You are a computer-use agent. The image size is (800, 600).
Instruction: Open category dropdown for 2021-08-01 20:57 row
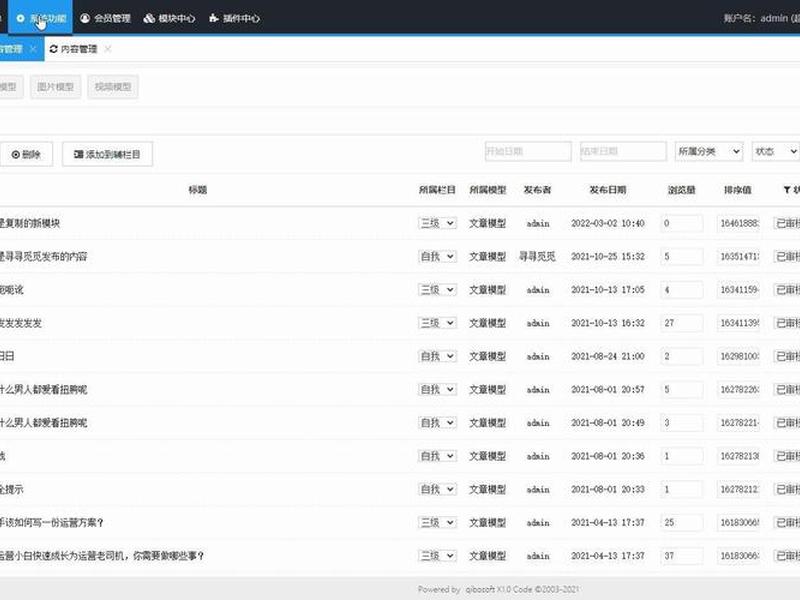tap(437, 389)
